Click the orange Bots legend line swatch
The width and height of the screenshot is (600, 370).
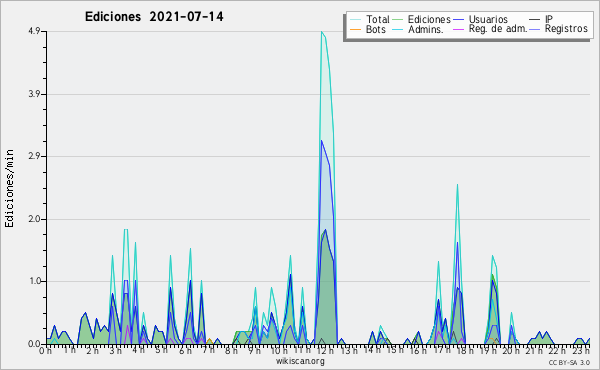(355, 29)
